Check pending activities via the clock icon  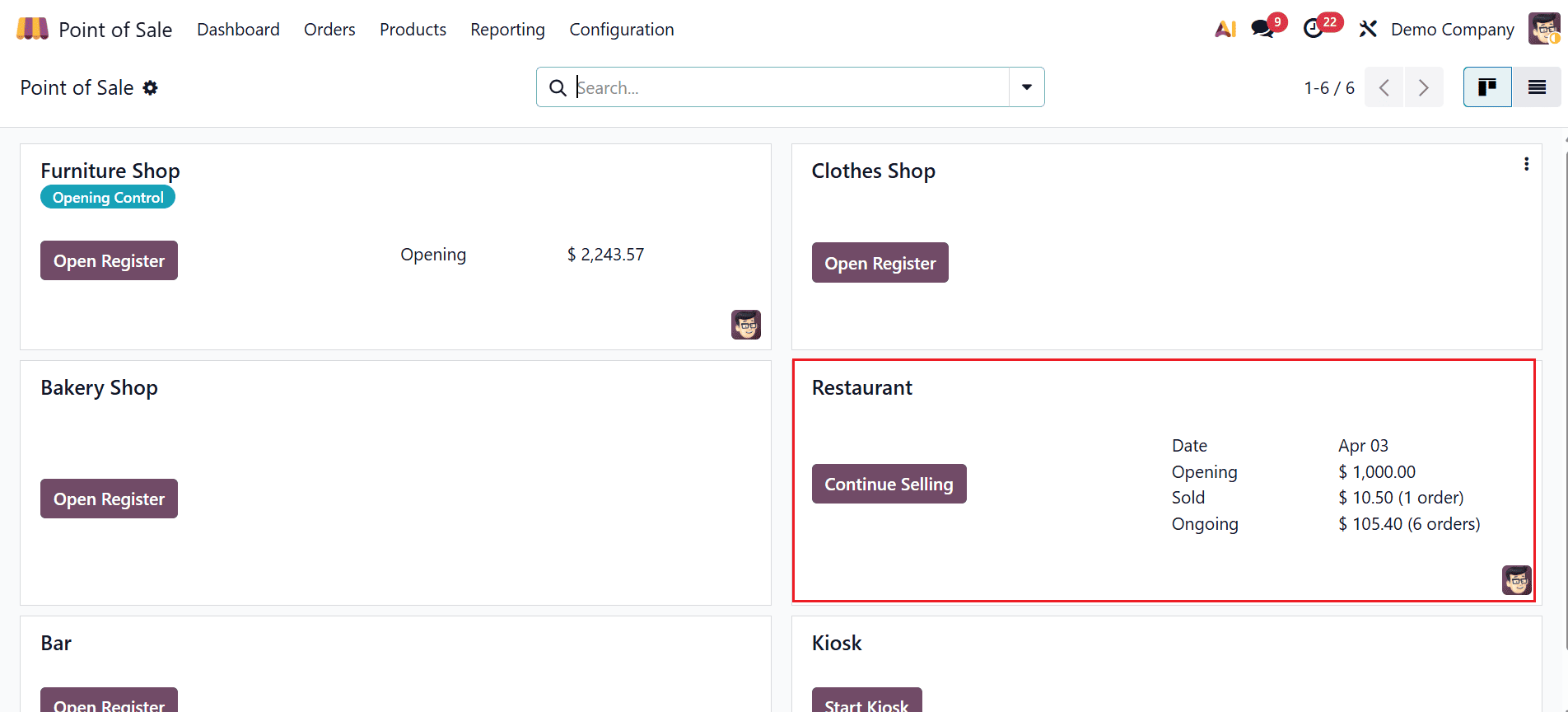click(1315, 28)
